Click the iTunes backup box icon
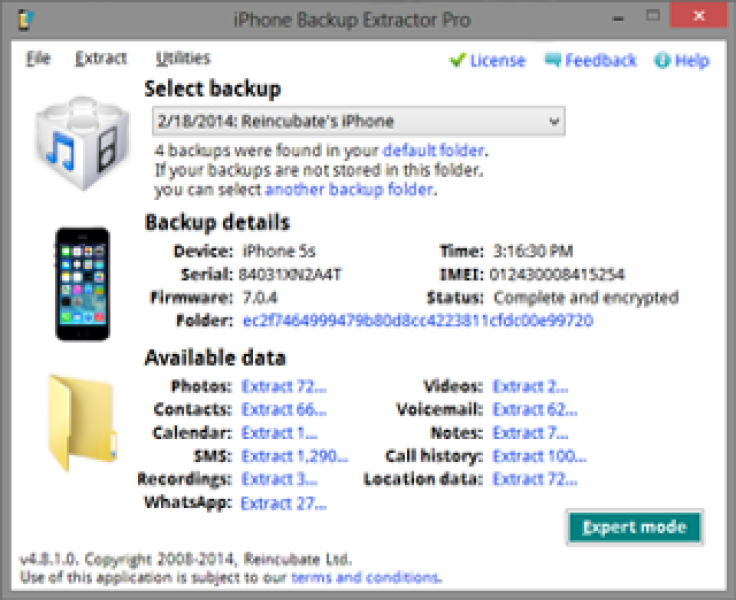The height and width of the screenshot is (600, 736). pyautogui.click(x=83, y=143)
